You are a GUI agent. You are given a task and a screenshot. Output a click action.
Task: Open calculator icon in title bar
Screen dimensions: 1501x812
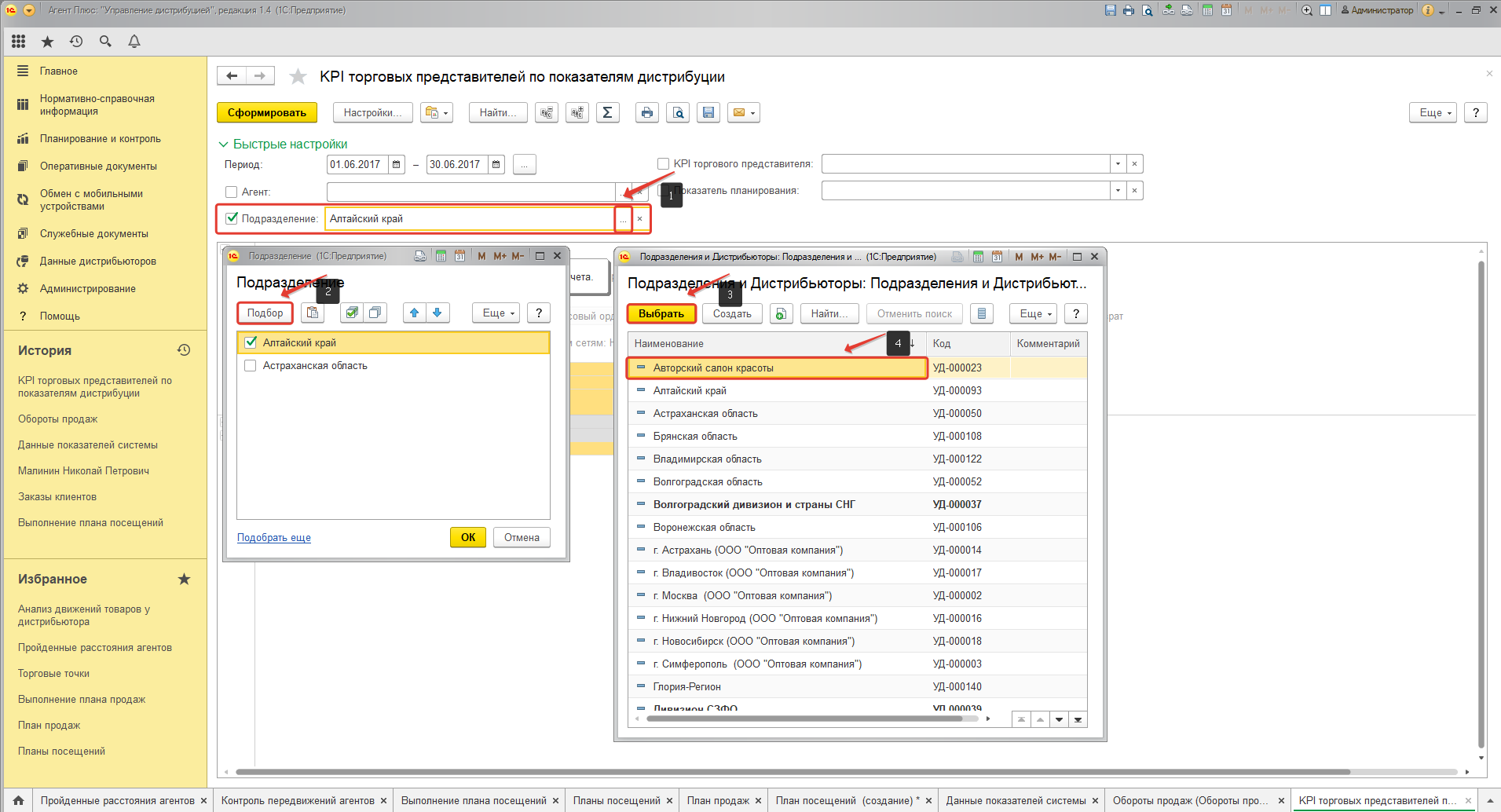[1207, 10]
